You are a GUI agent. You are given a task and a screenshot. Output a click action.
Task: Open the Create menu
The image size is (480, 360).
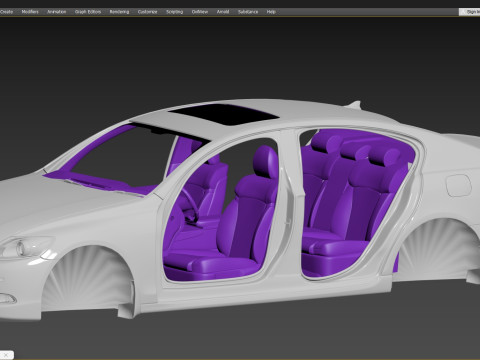click(x=6, y=12)
